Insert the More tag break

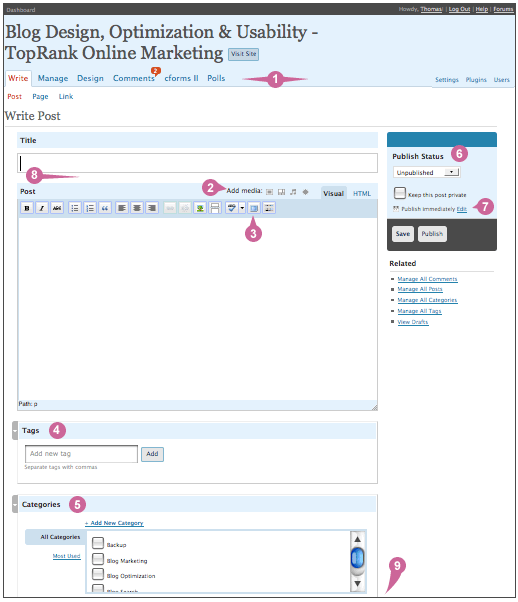[x=215, y=208]
